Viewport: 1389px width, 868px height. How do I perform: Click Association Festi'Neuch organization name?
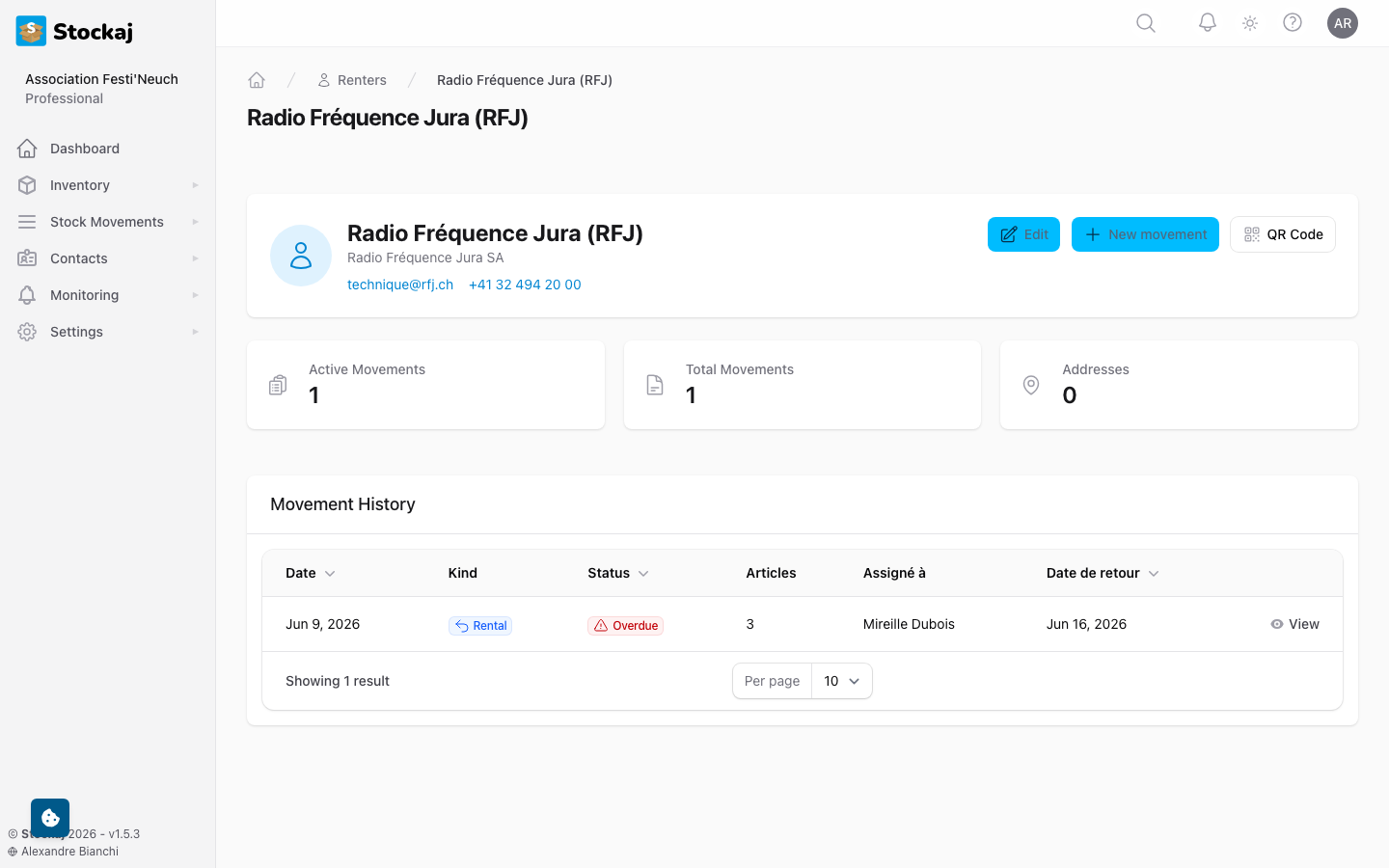(x=101, y=79)
